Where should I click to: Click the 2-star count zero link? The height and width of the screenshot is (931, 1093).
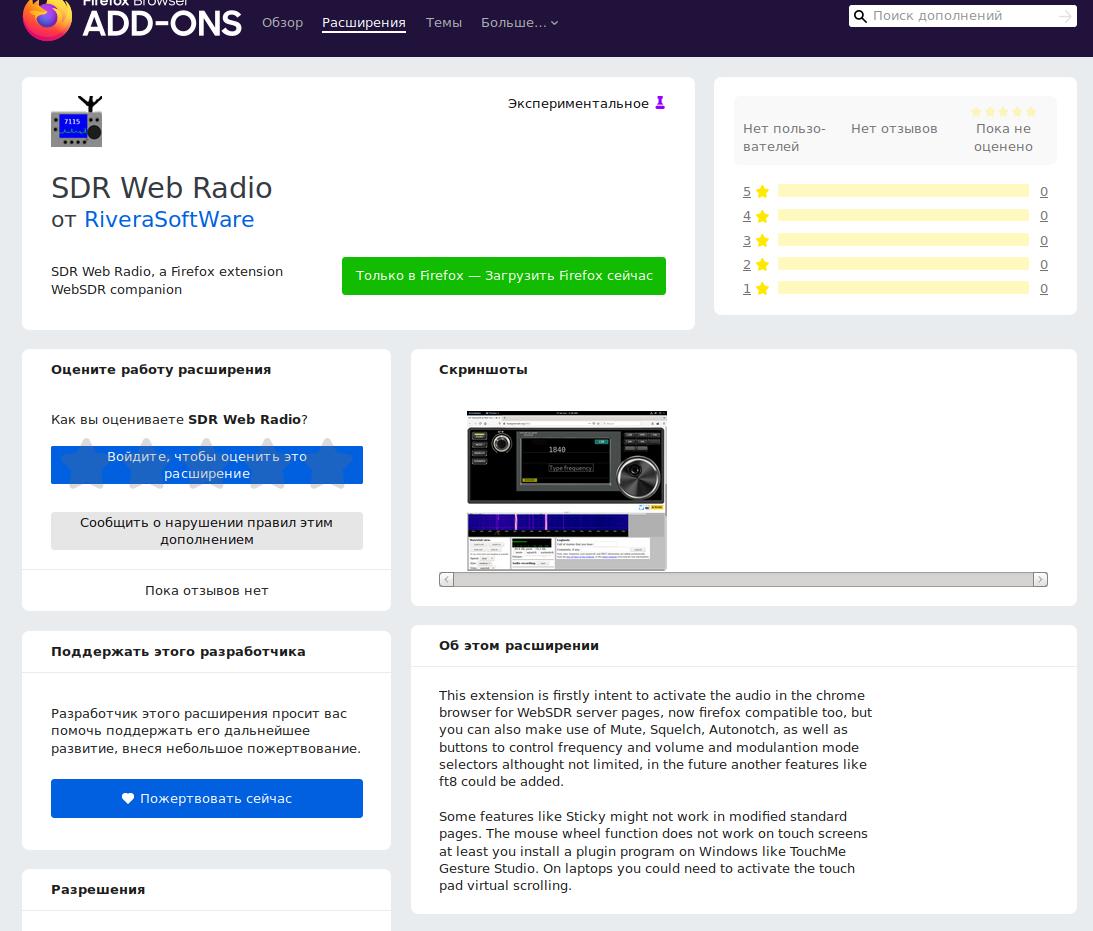(1044, 265)
